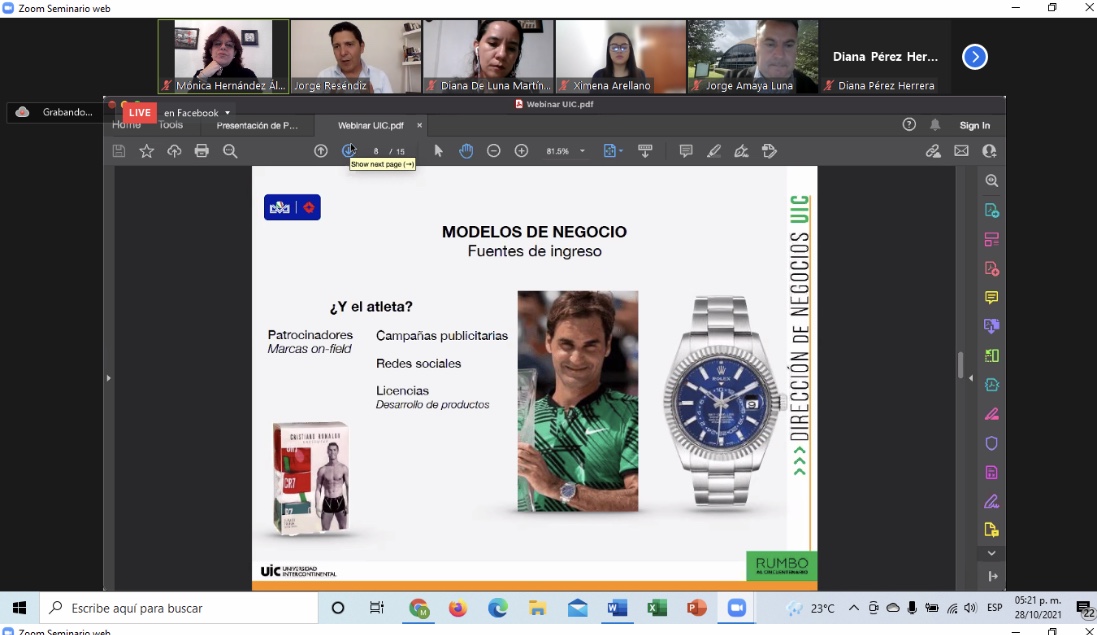This screenshot has width=1097, height=635.
Task: Activate the Hand pan tool
Action: 466,151
